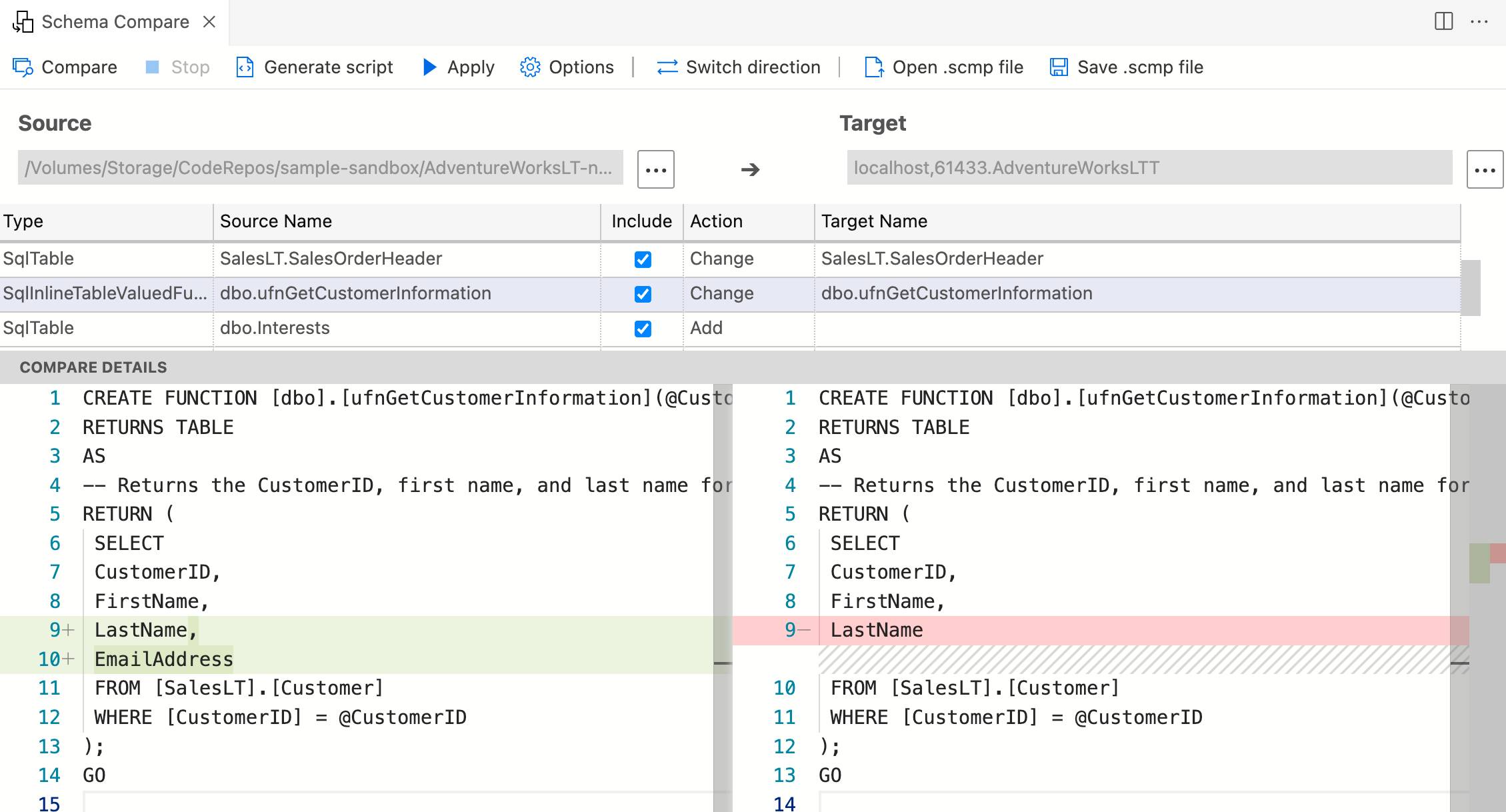Click source database path input field
This screenshot has width=1506, height=812.
point(319,167)
